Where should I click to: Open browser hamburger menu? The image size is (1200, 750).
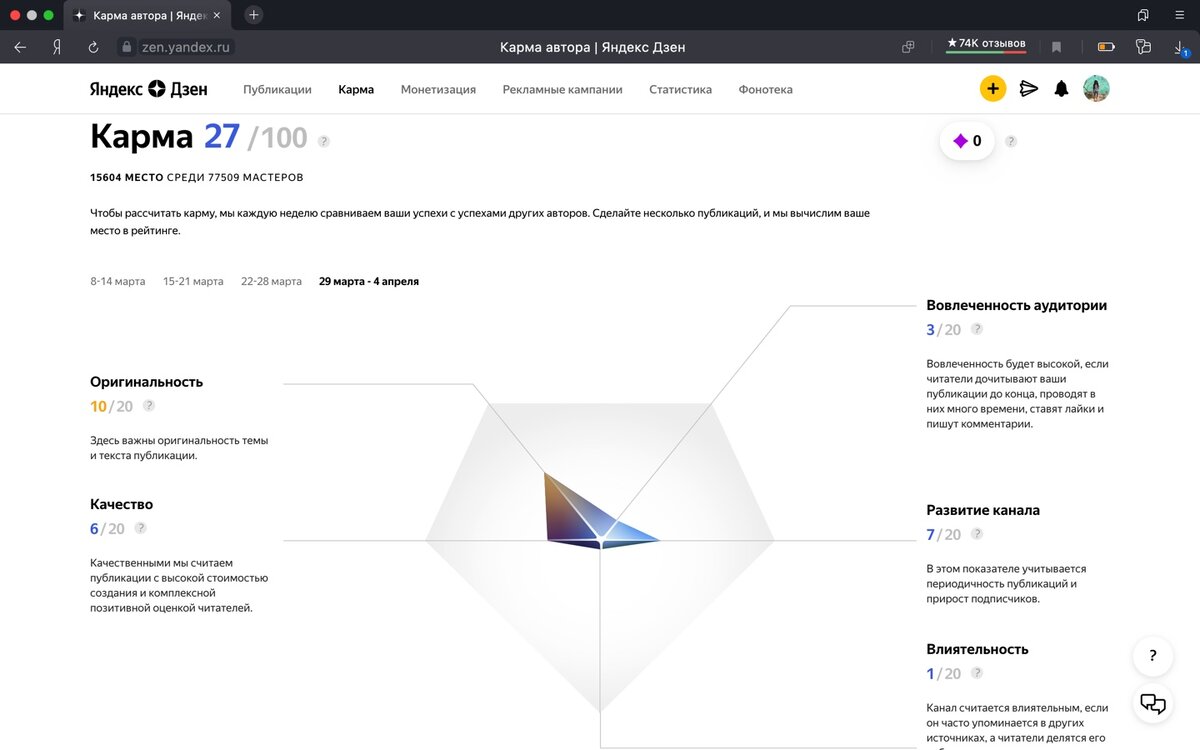(1179, 15)
